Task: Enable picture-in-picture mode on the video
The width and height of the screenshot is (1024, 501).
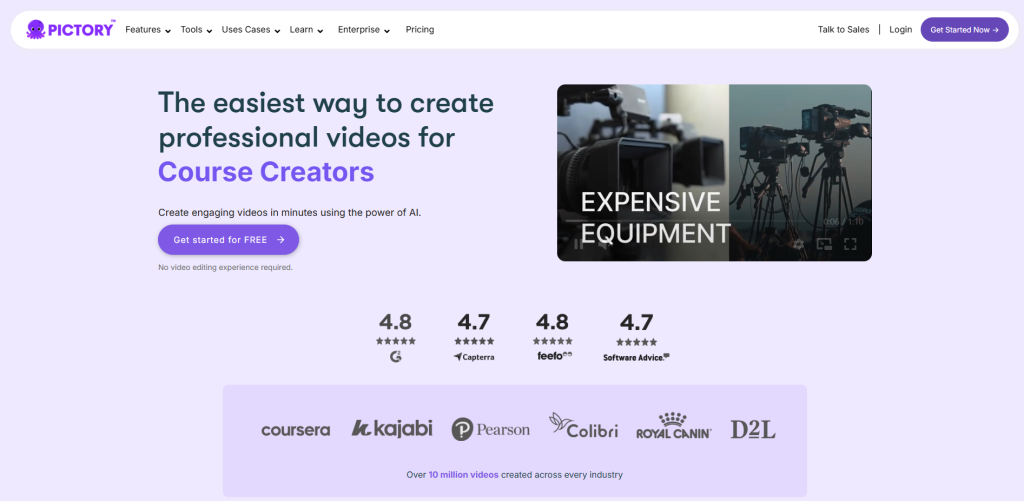Action: tap(824, 243)
